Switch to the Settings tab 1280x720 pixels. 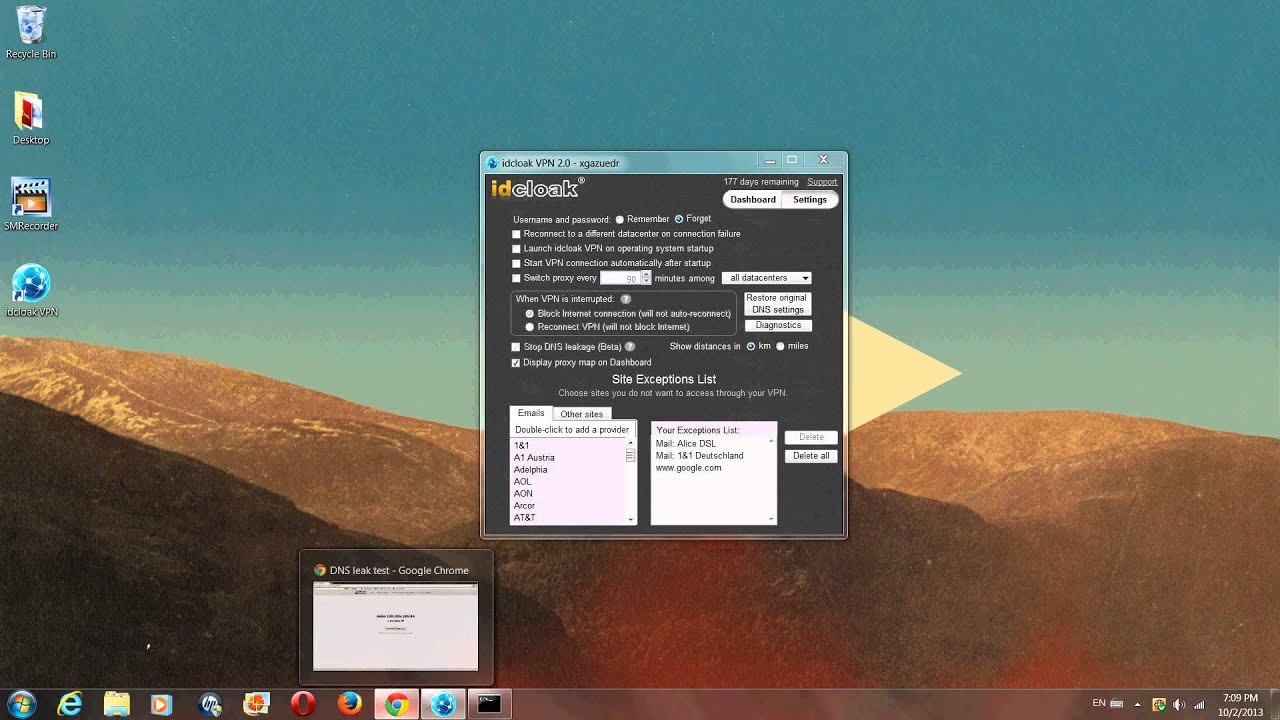pos(810,200)
